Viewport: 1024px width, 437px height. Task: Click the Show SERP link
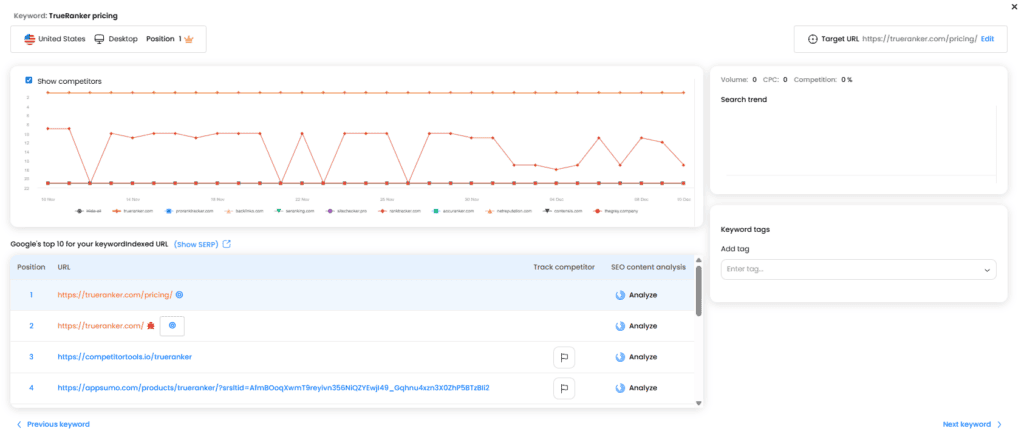196,244
